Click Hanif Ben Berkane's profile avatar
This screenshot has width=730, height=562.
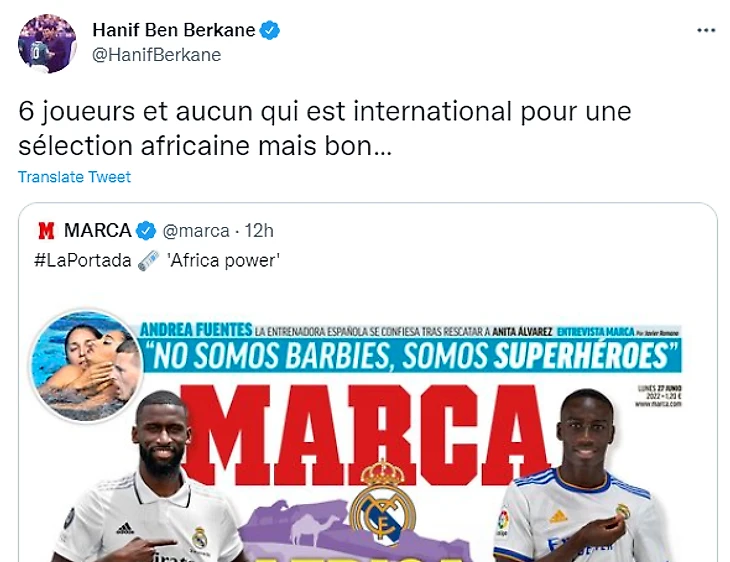click(47, 44)
